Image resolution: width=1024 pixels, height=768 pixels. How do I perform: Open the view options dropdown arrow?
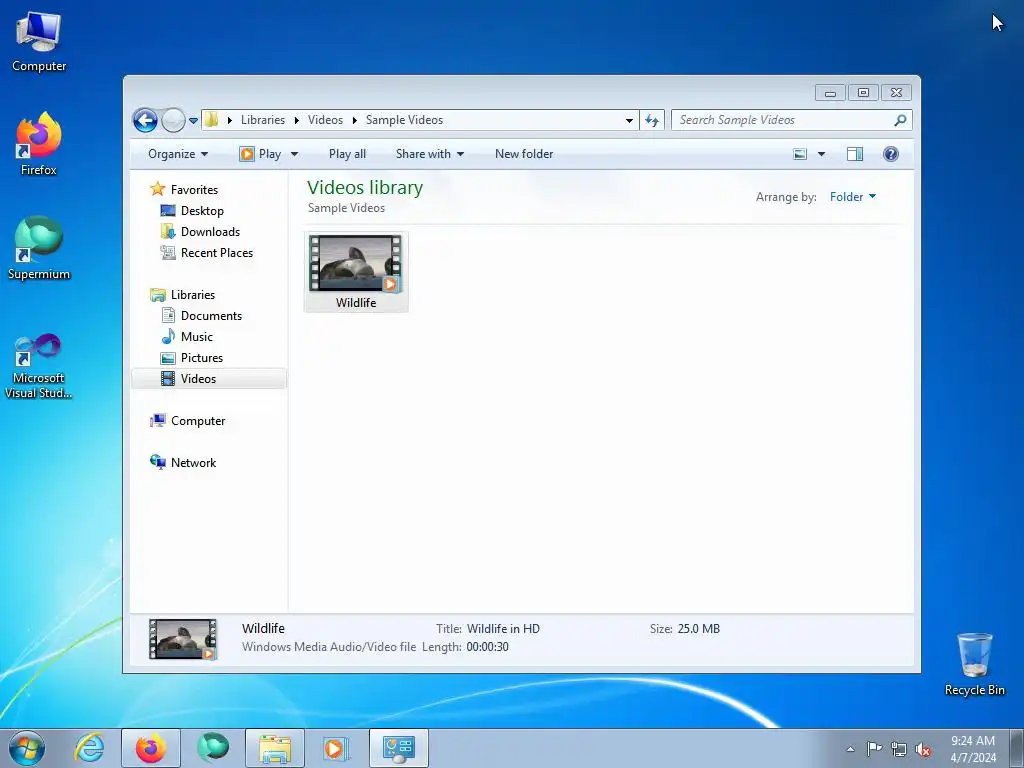coord(821,154)
